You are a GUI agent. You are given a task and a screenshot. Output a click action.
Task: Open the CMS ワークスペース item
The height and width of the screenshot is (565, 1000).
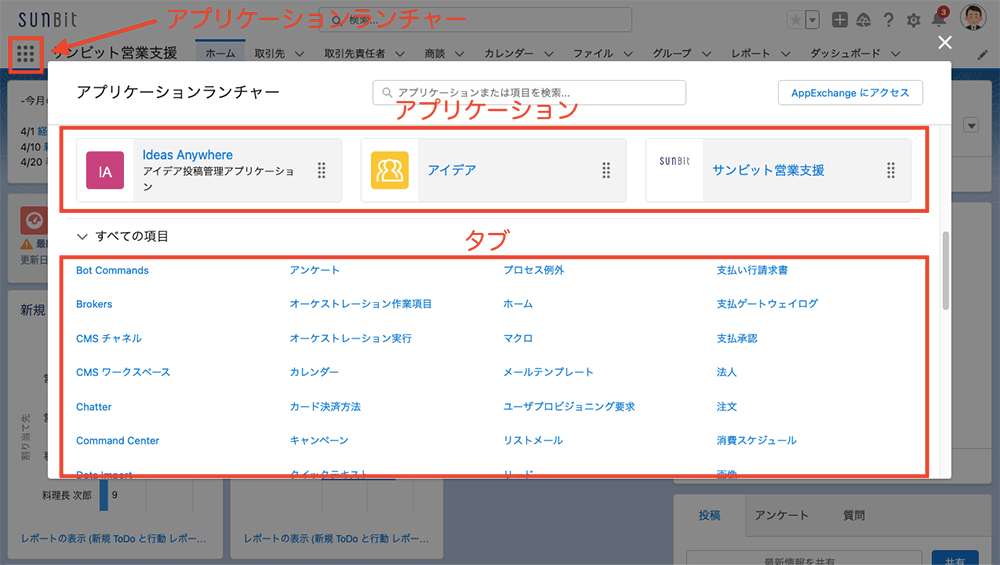coord(123,372)
